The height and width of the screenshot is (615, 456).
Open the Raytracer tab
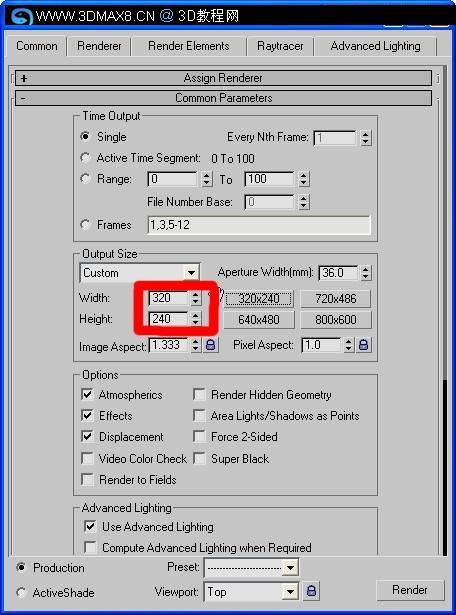point(280,46)
